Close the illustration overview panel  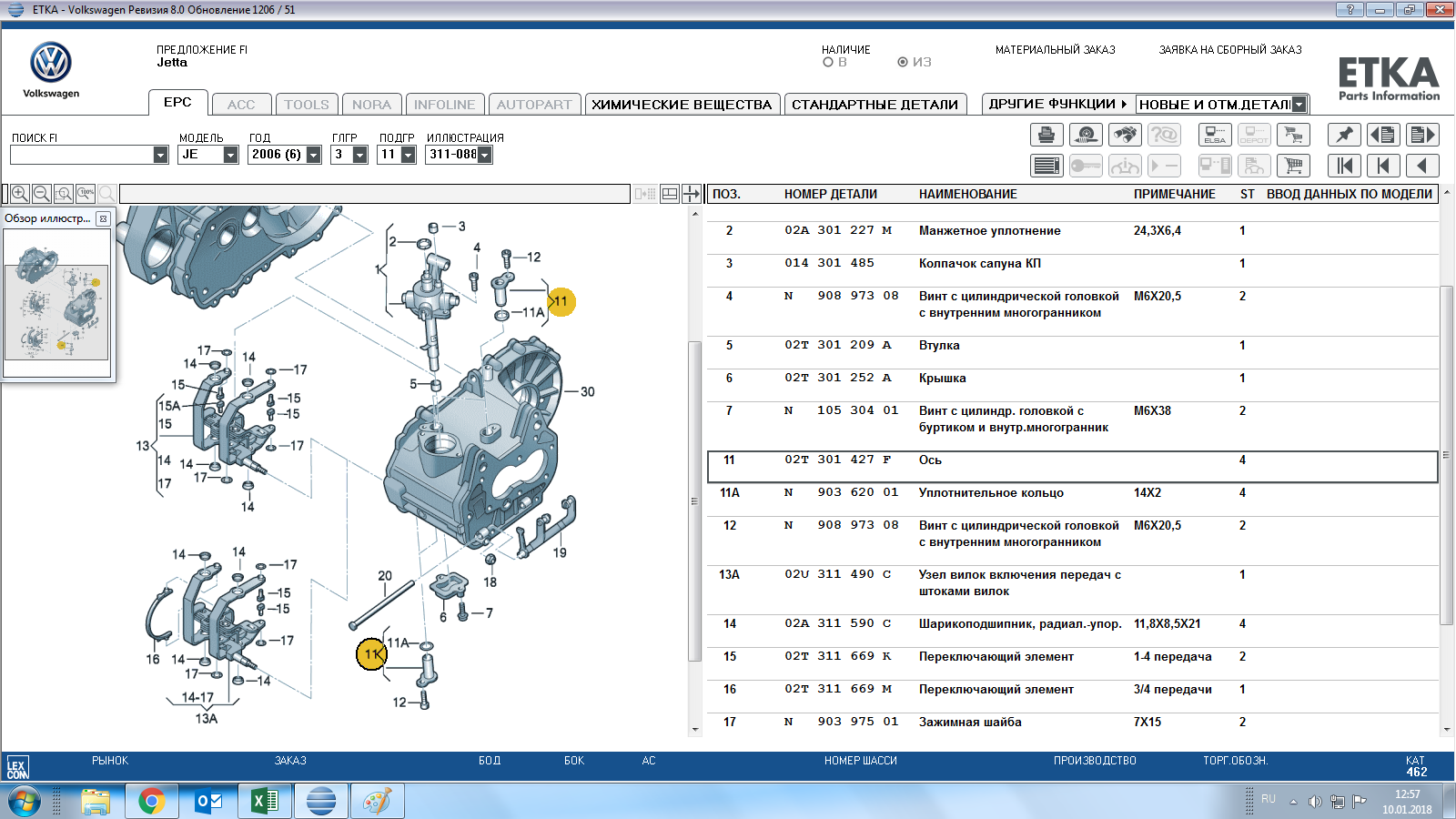[103, 218]
